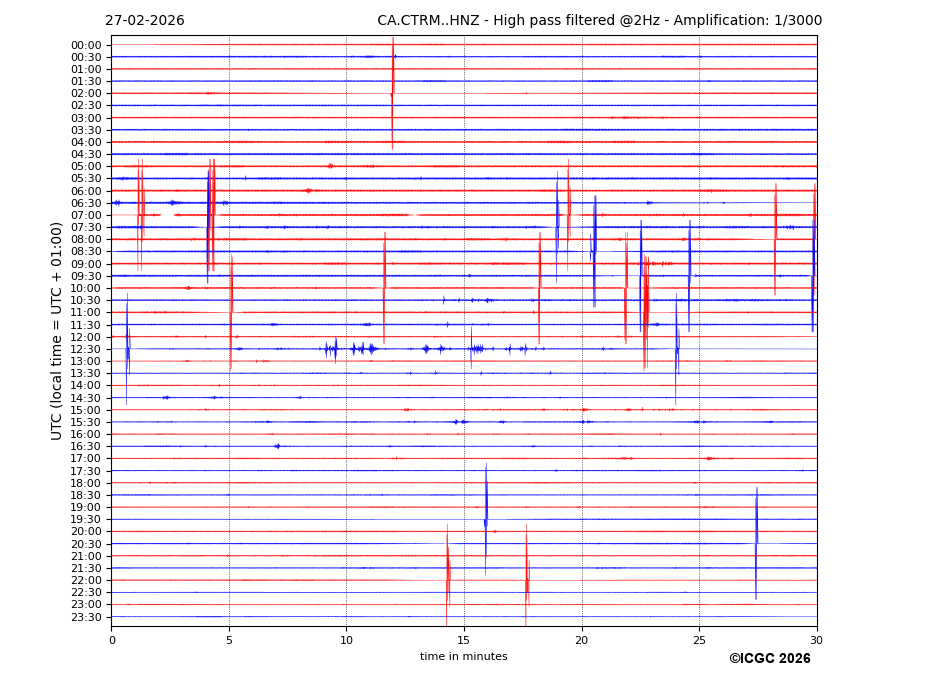Click the ©ICGC 2026 copyright text

pyautogui.click(x=769, y=659)
